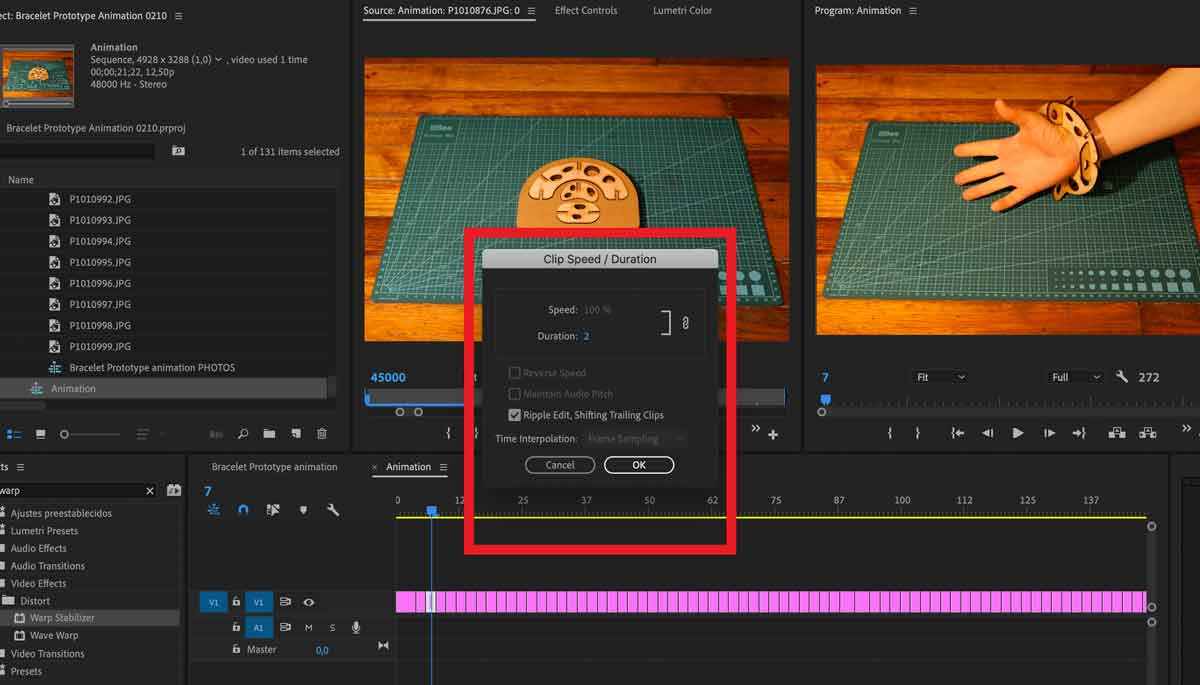The image size is (1200, 685).
Task: Clear the warp effects search
Action: [x=150, y=491]
